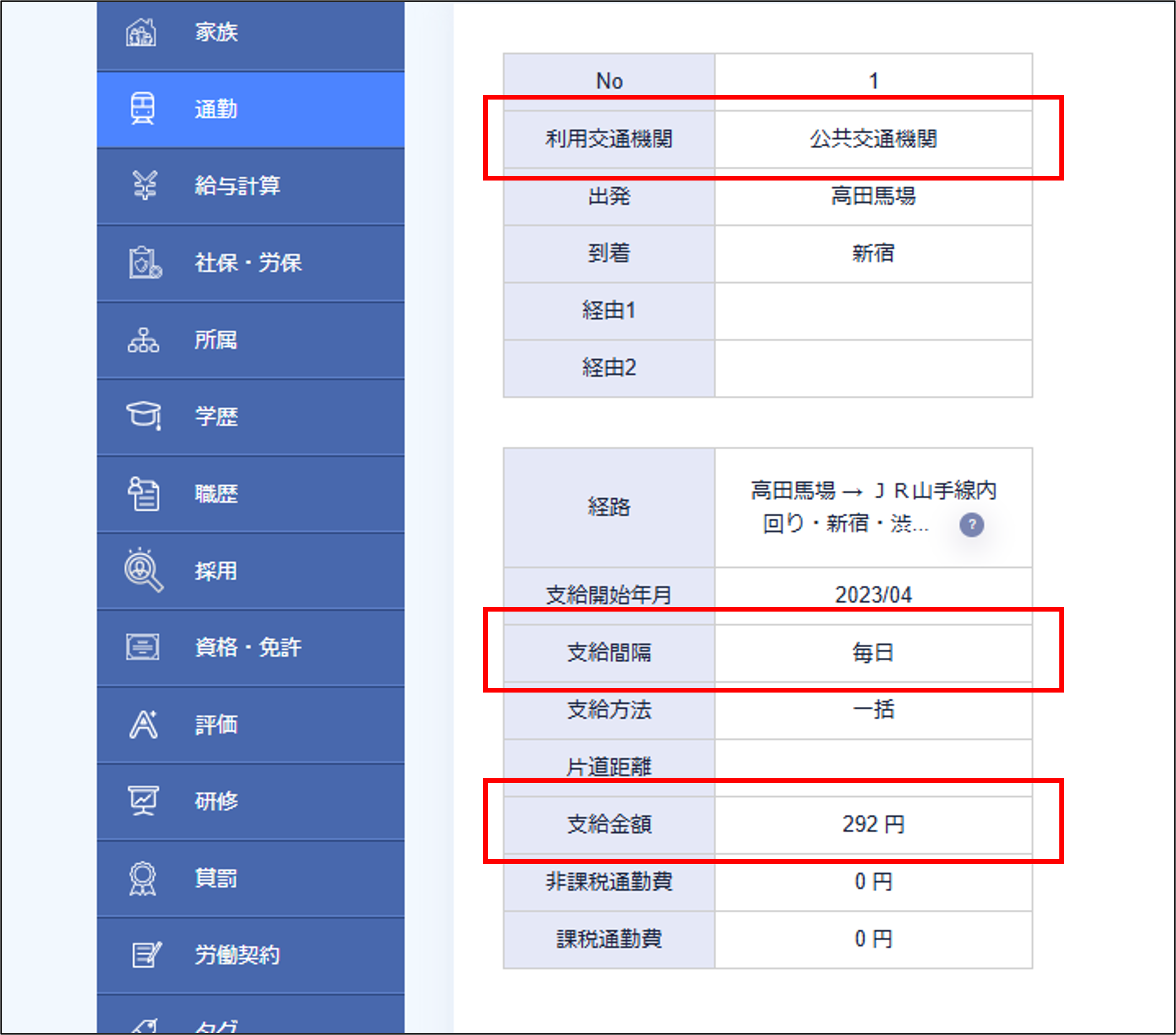Click the 新宿 arrival value
1176x1035 pixels.
pyautogui.click(x=873, y=253)
